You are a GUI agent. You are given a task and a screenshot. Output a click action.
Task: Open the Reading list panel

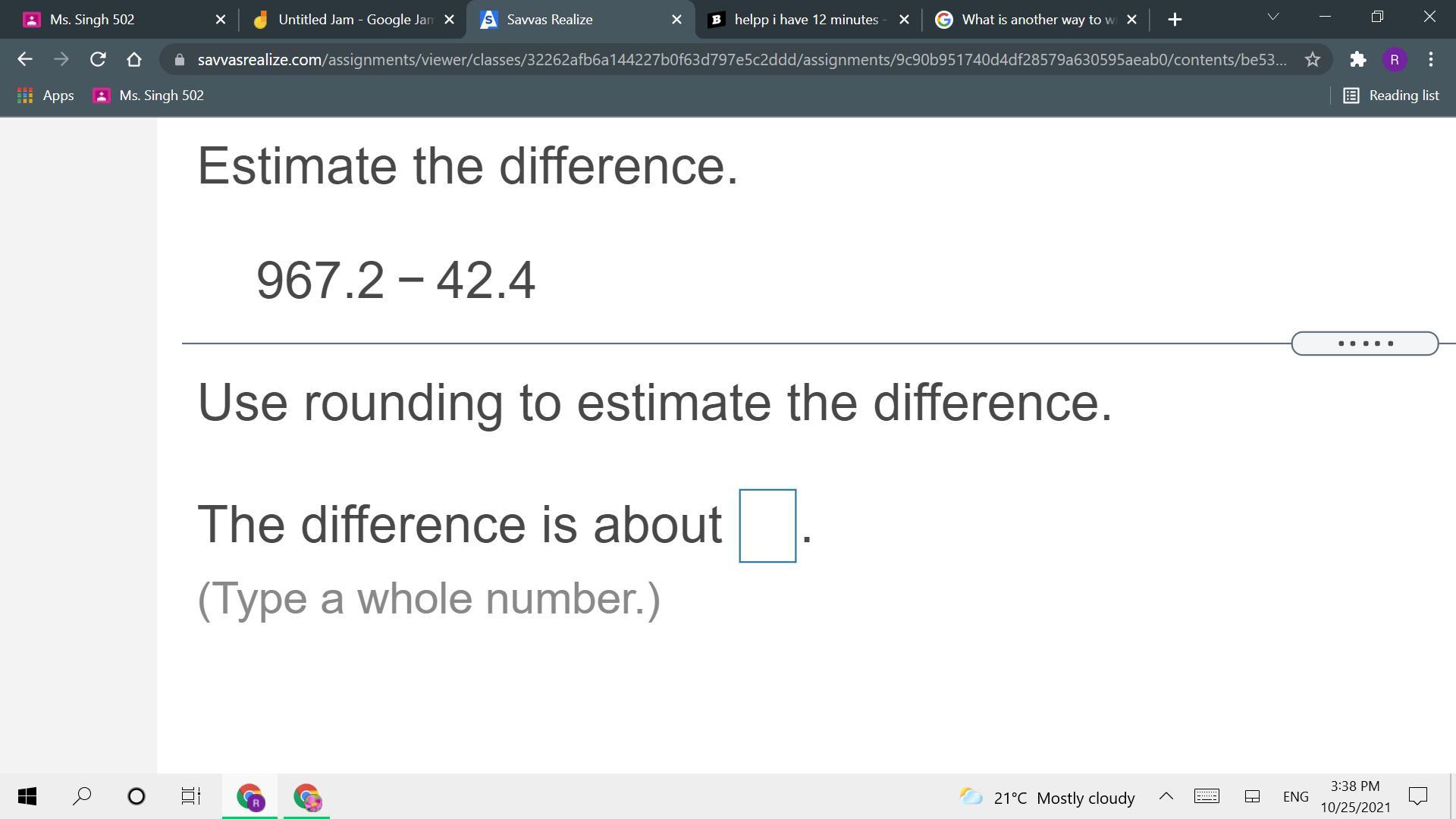coord(1391,96)
